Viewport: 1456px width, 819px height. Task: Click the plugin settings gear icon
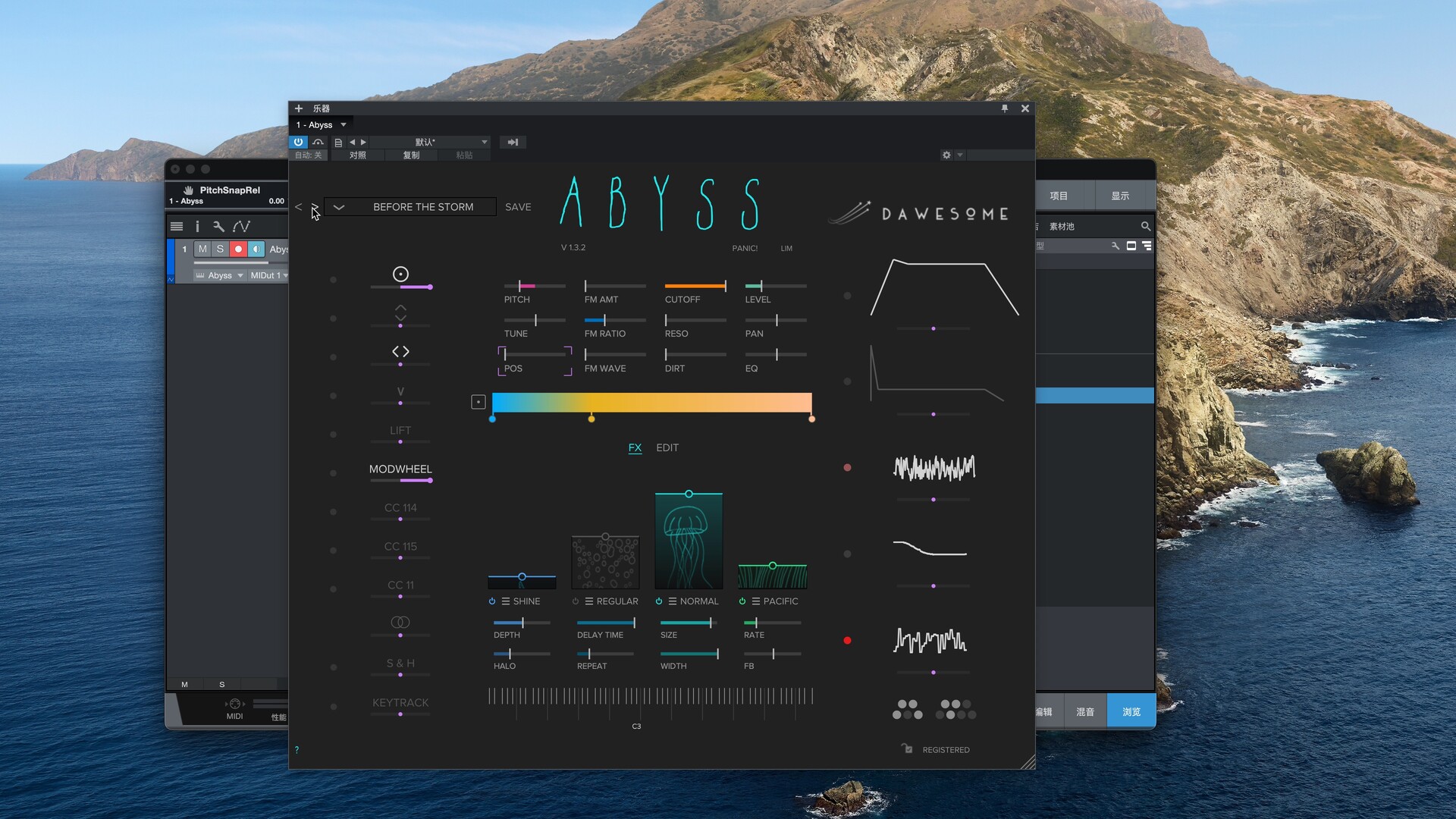click(946, 155)
